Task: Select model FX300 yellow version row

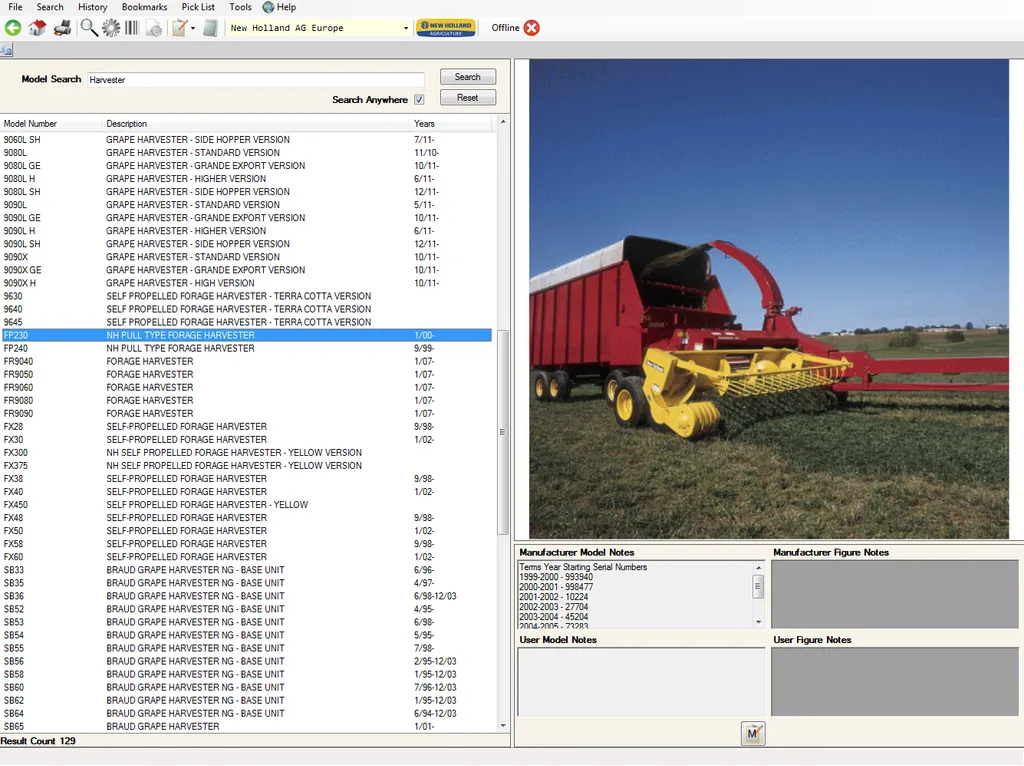Action: click(246, 453)
